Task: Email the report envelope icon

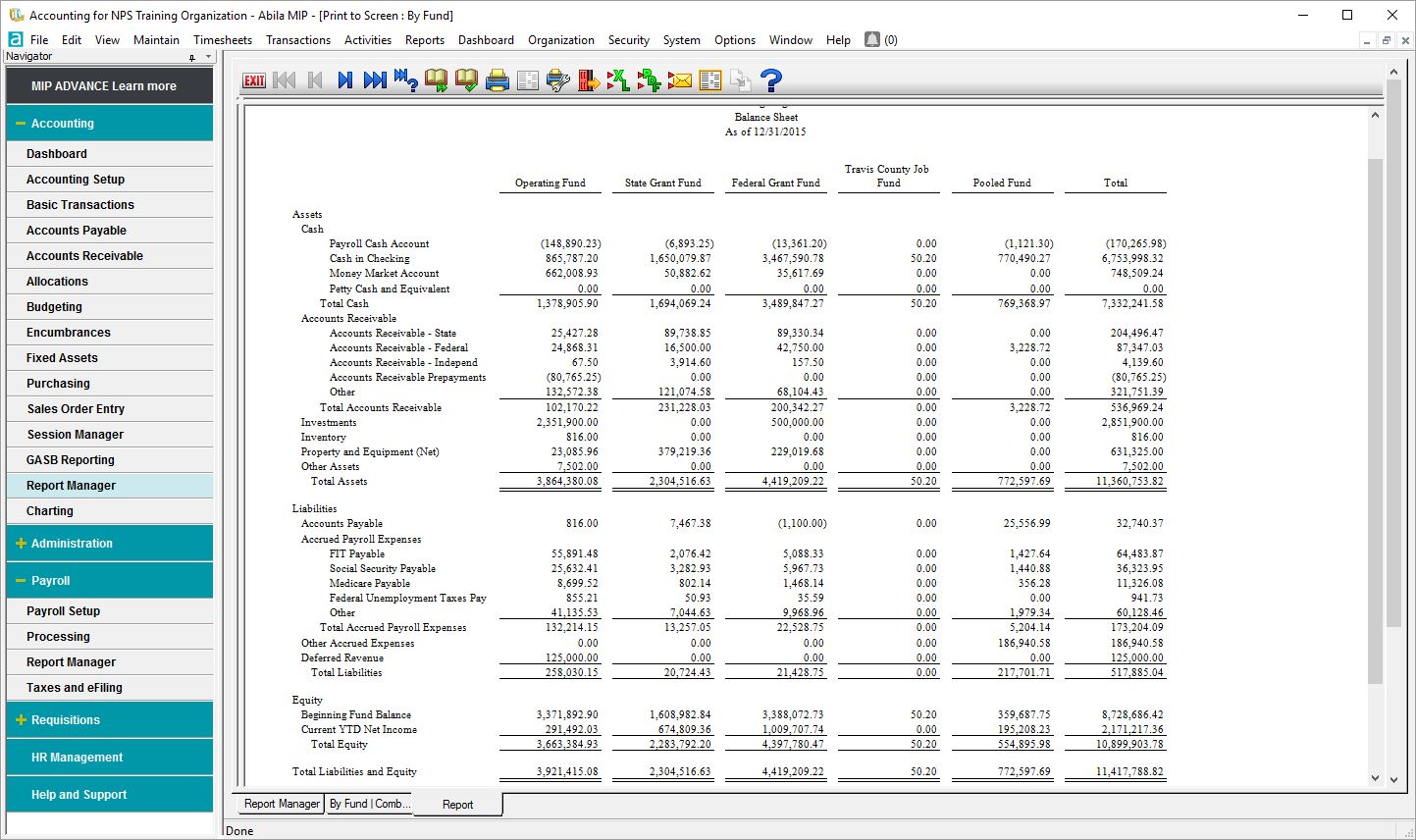Action: [680, 80]
